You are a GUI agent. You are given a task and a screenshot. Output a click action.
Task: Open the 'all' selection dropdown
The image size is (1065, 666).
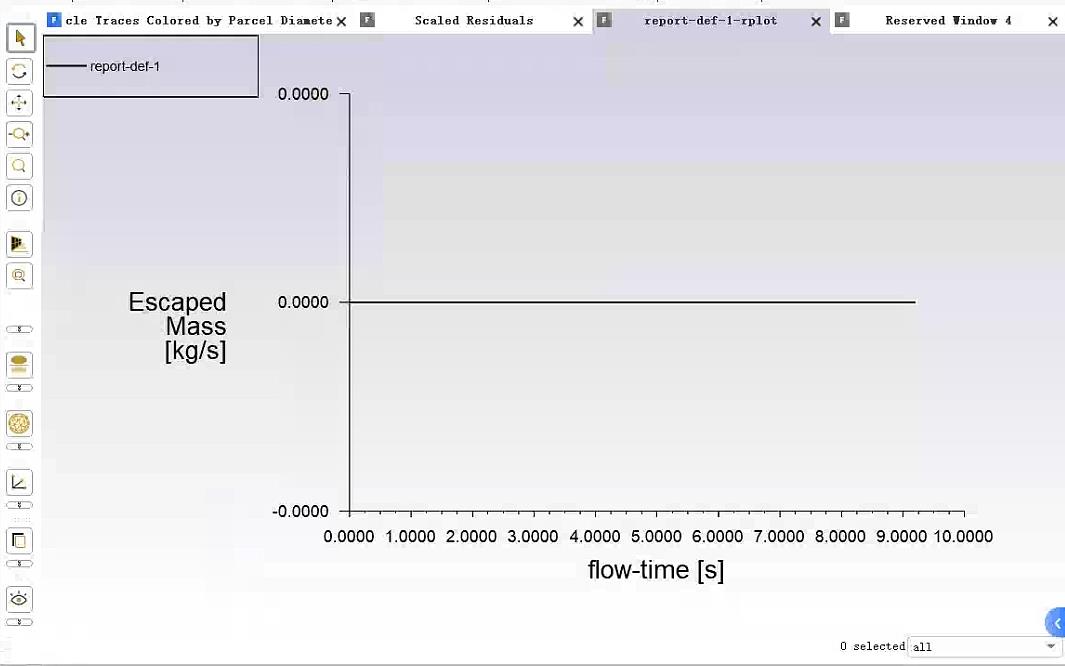pos(983,647)
